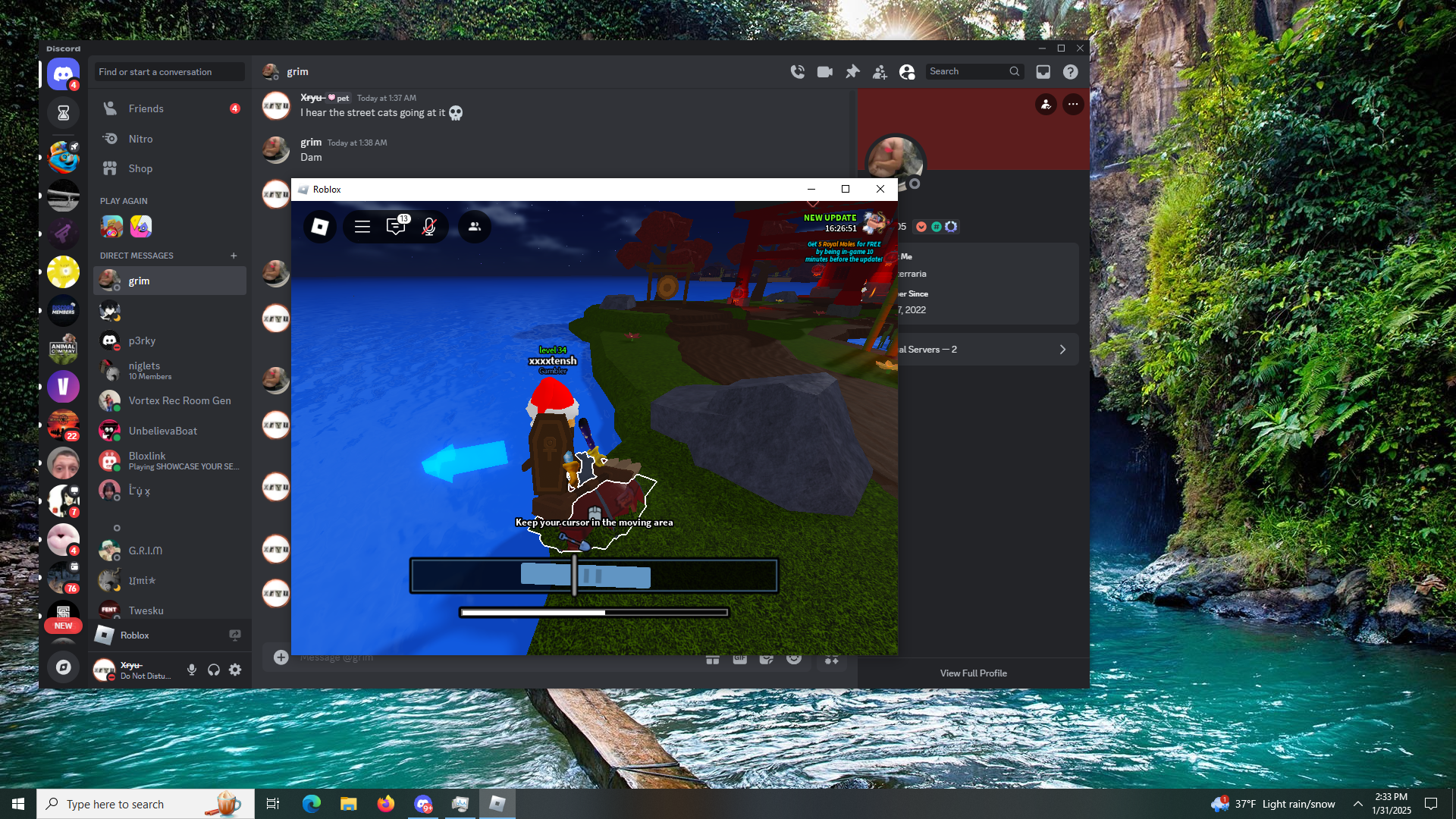Click View Full Profile
Image resolution: width=1456 pixels, height=819 pixels.
click(x=973, y=673)
